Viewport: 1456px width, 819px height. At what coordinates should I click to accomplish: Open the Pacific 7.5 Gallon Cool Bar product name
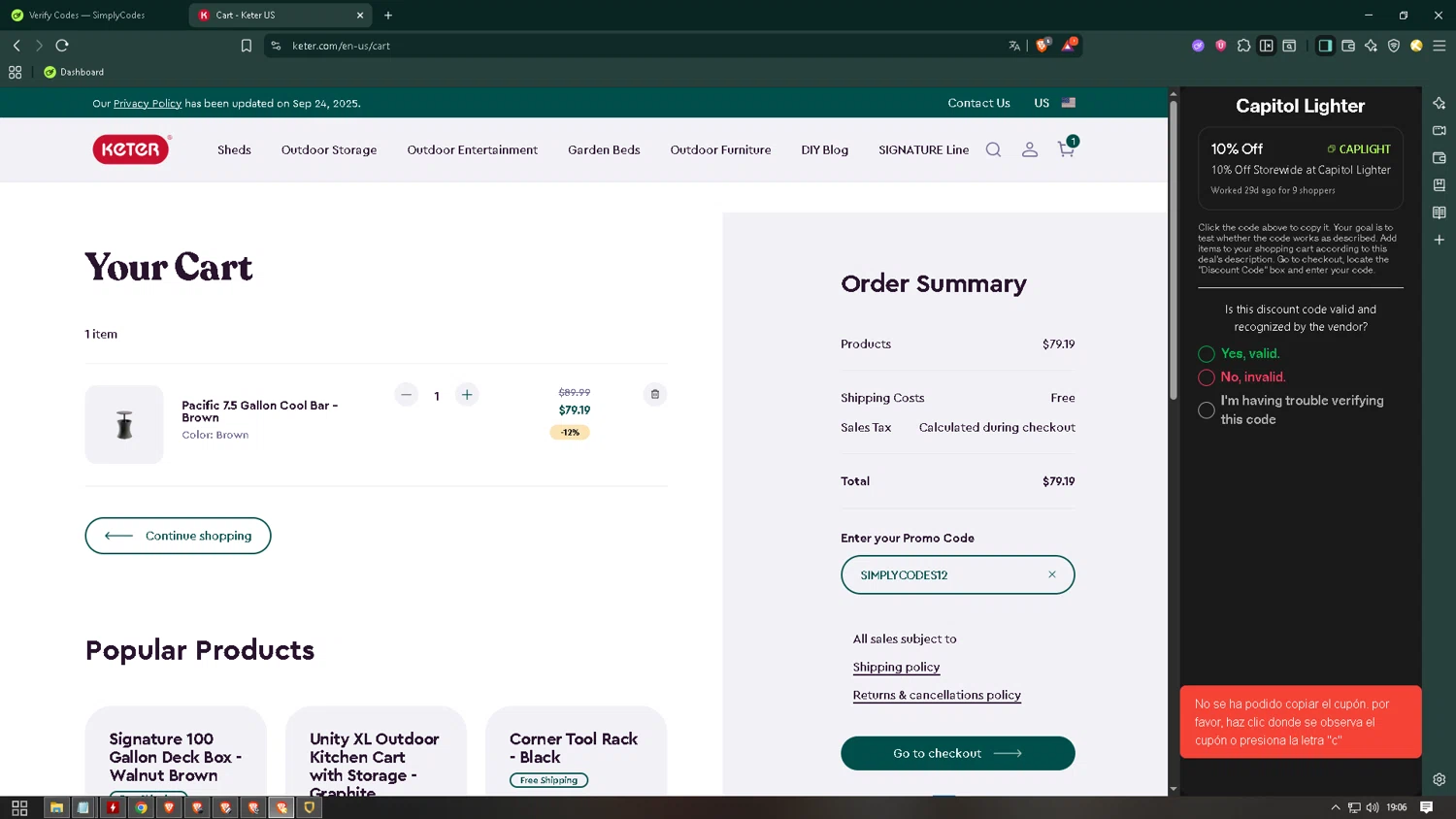(259, 411)
